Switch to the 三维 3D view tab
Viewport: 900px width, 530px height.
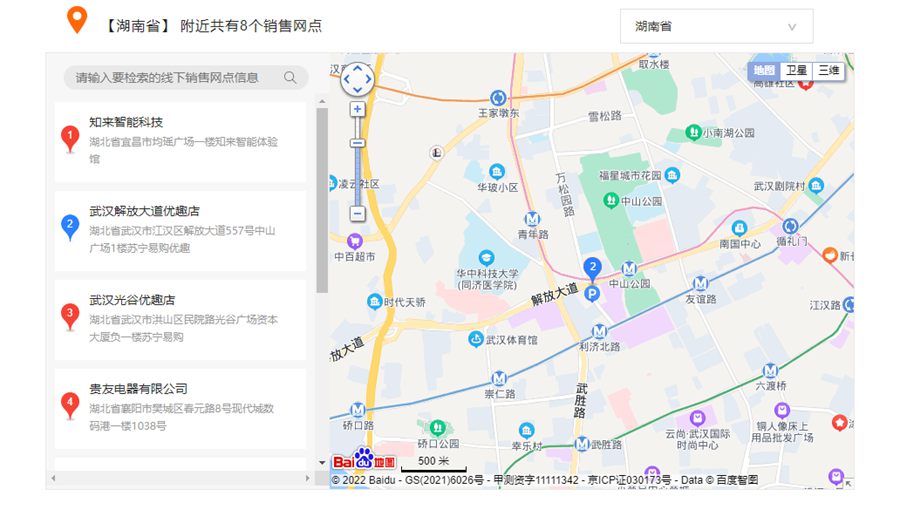point(828,70)
